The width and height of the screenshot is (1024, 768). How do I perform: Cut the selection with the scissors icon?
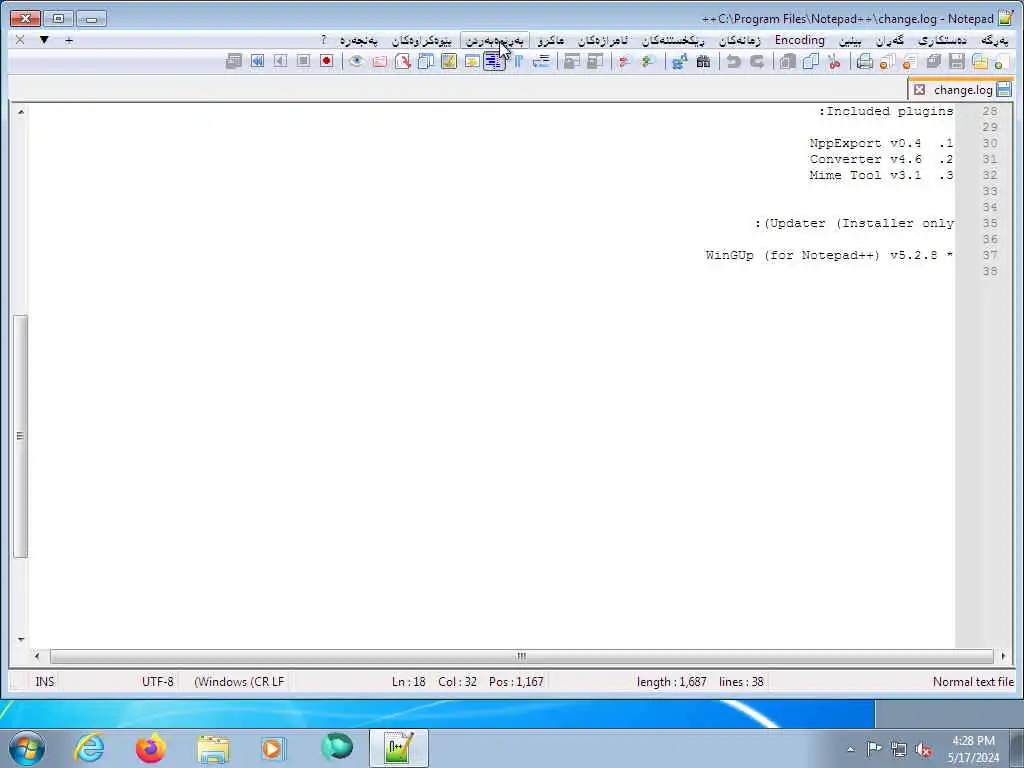click(x=834, y=62)
